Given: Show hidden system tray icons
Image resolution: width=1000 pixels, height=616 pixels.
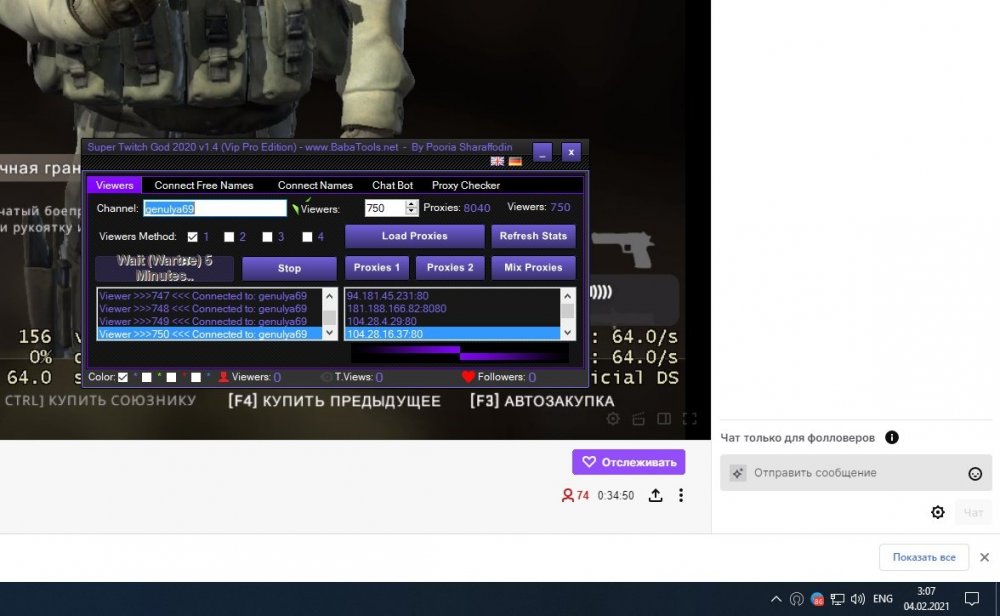Looking at the screenshot, I should click(x=775, y=599).
